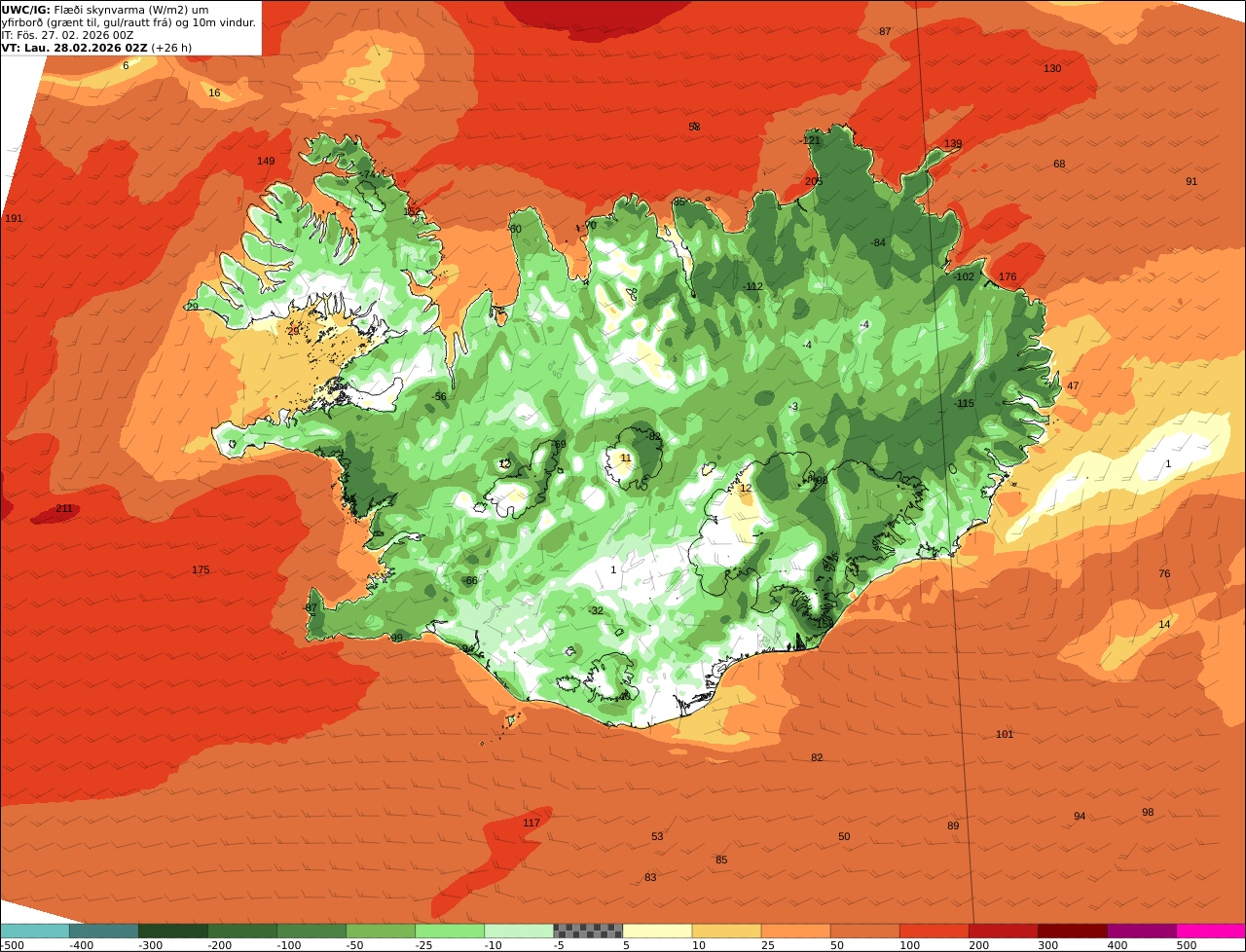Click the '(+26 h)' forecast offset text
The image size is (1246, 952).
click(x=171, y=47)
